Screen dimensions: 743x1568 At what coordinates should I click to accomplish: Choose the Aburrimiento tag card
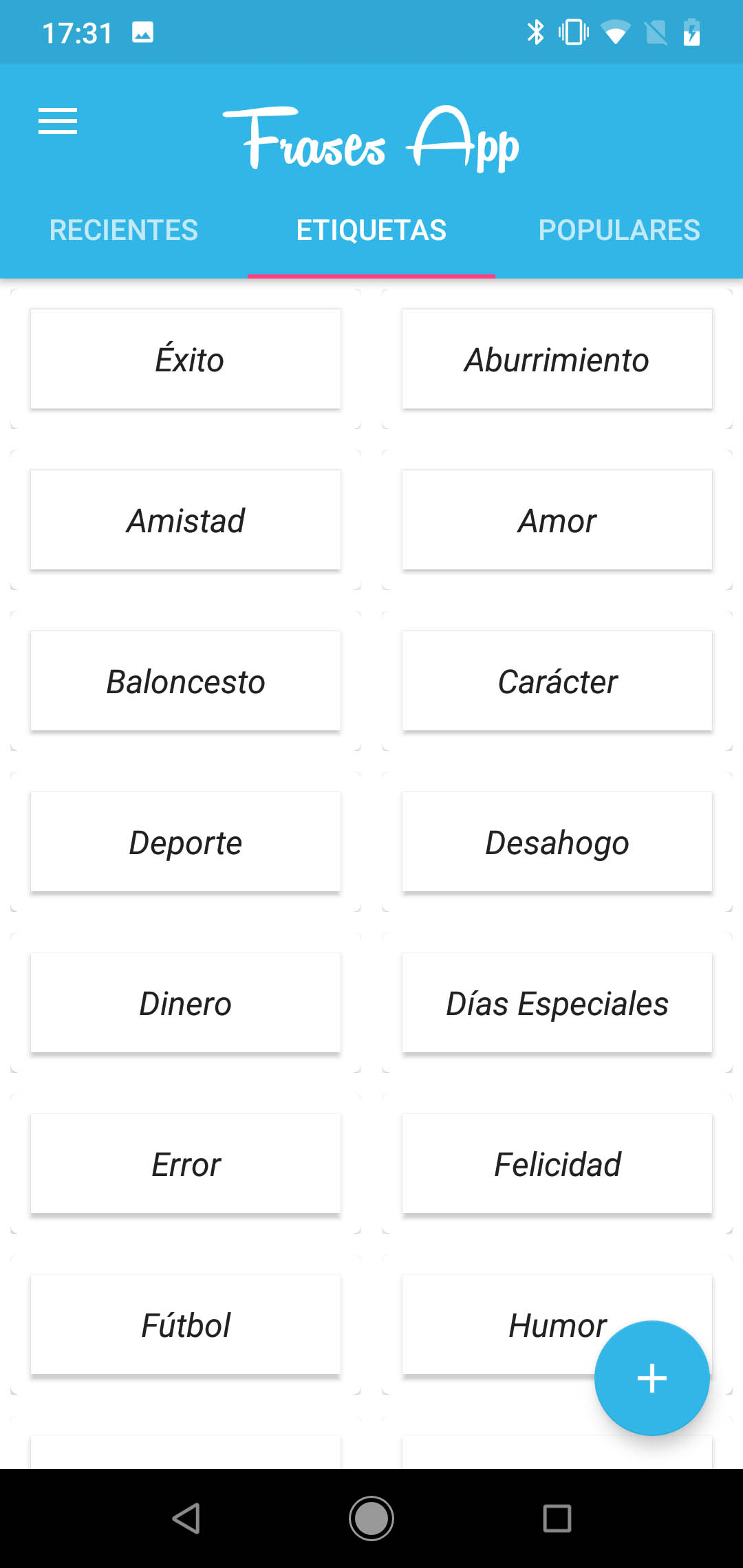[557, 359]
